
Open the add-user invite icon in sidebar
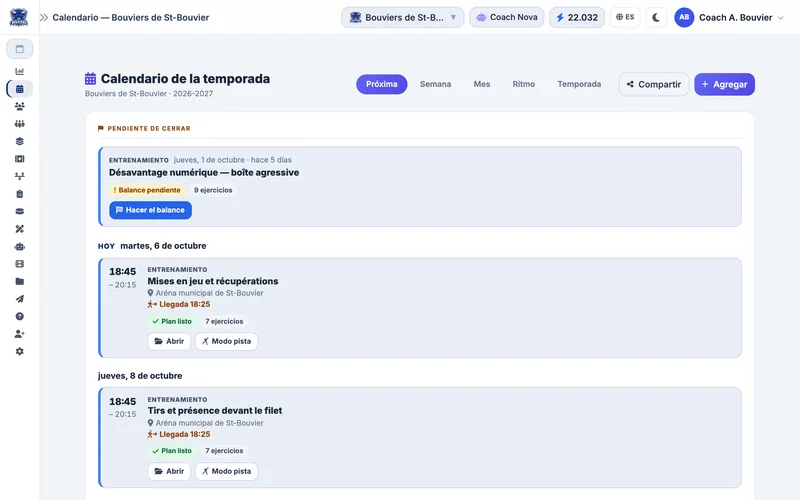coord(19,334)
